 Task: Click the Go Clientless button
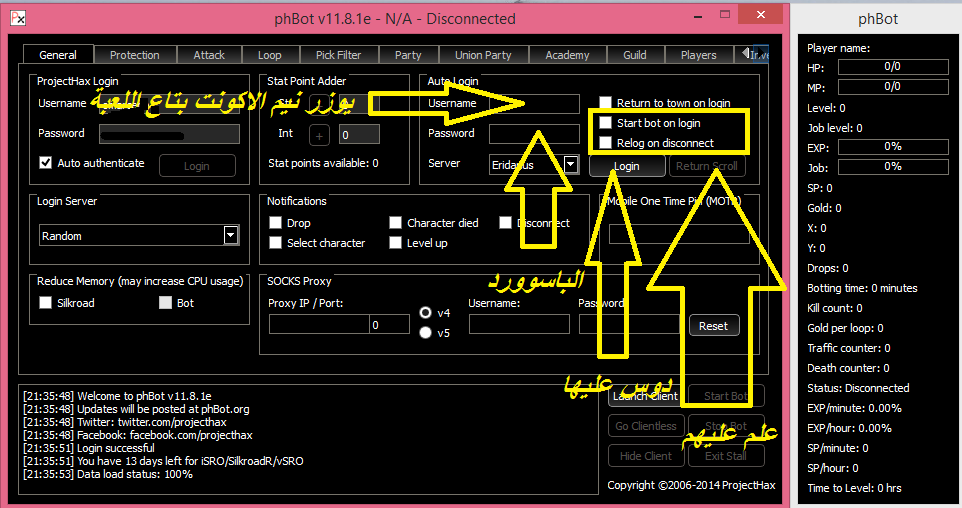[645, 426]
